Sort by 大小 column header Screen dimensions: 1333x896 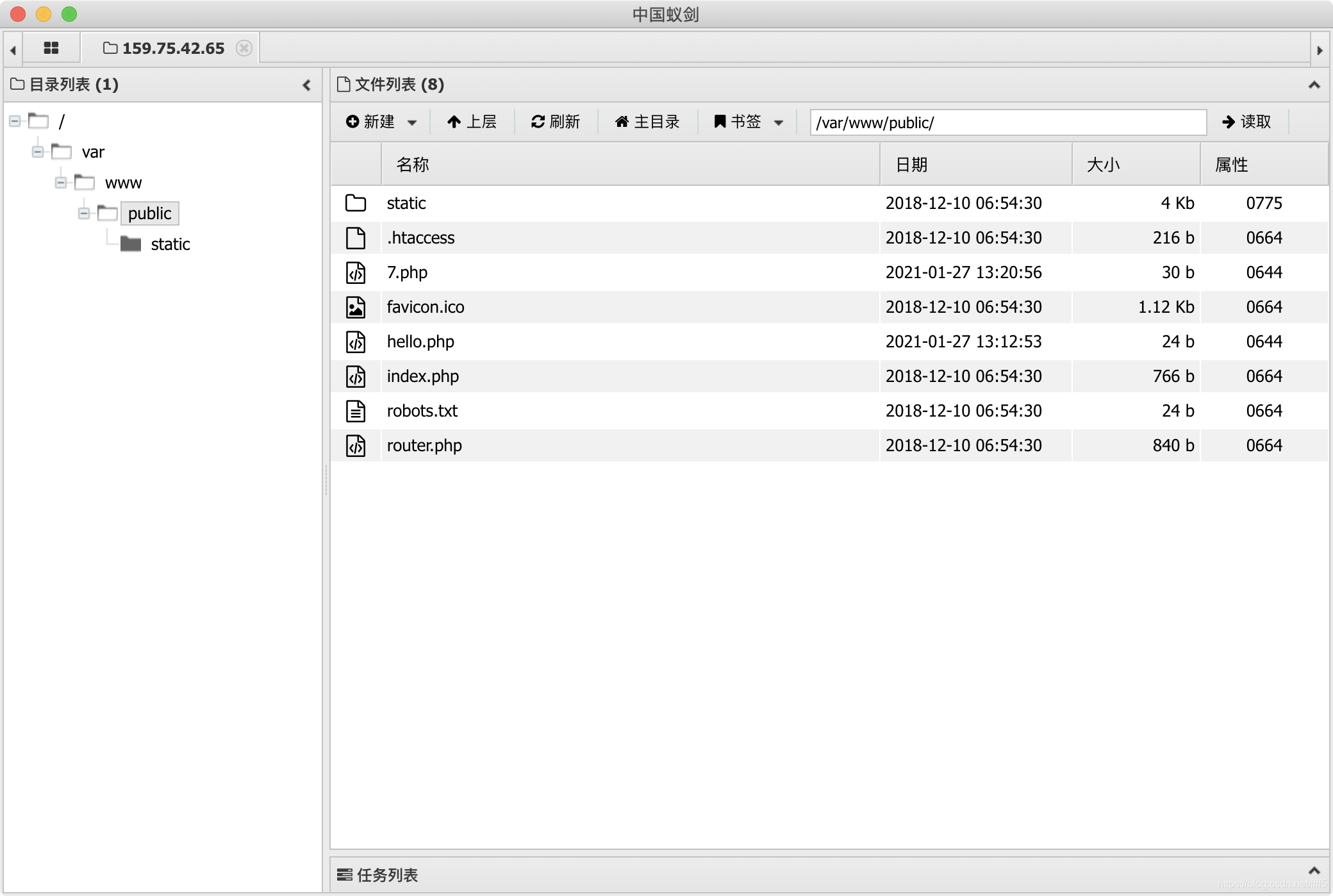[x=1136, y=165]
